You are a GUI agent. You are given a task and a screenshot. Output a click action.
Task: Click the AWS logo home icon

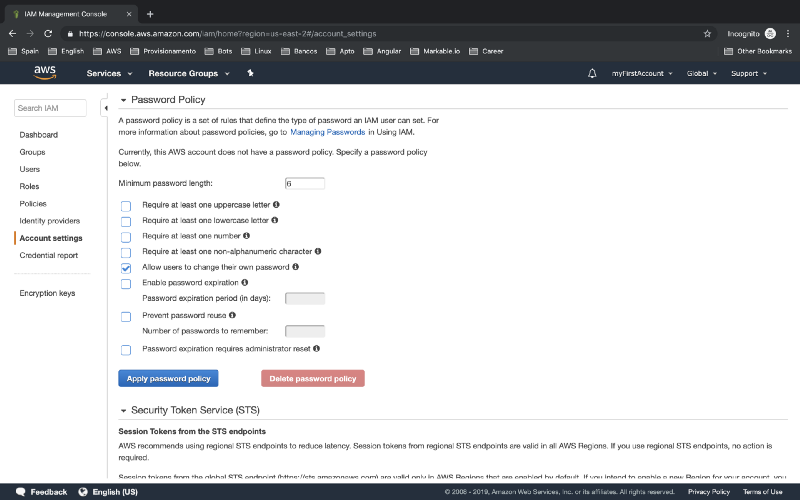tap(45, 73)
